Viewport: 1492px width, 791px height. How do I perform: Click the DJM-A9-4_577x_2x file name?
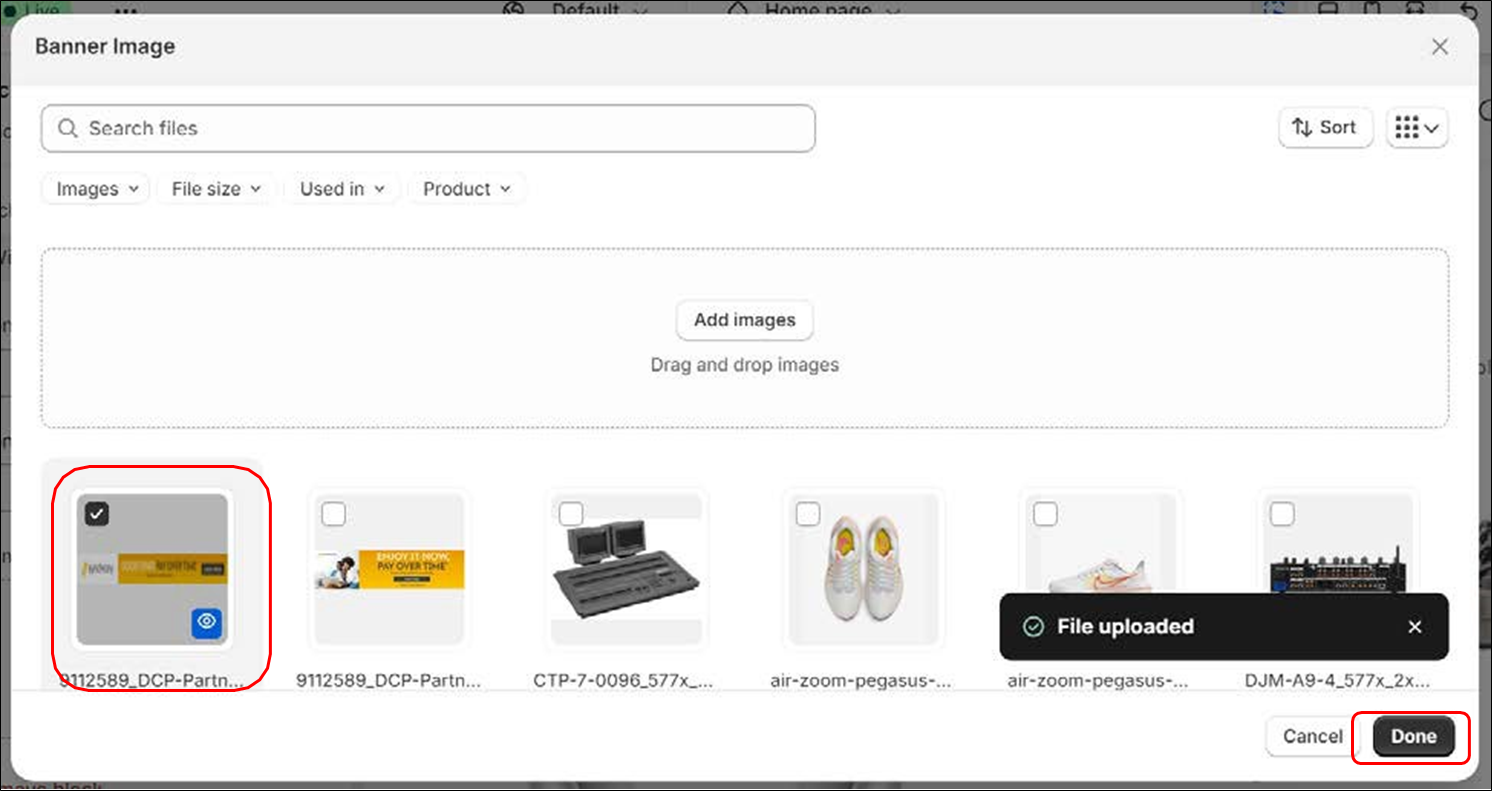[1337, 680]
